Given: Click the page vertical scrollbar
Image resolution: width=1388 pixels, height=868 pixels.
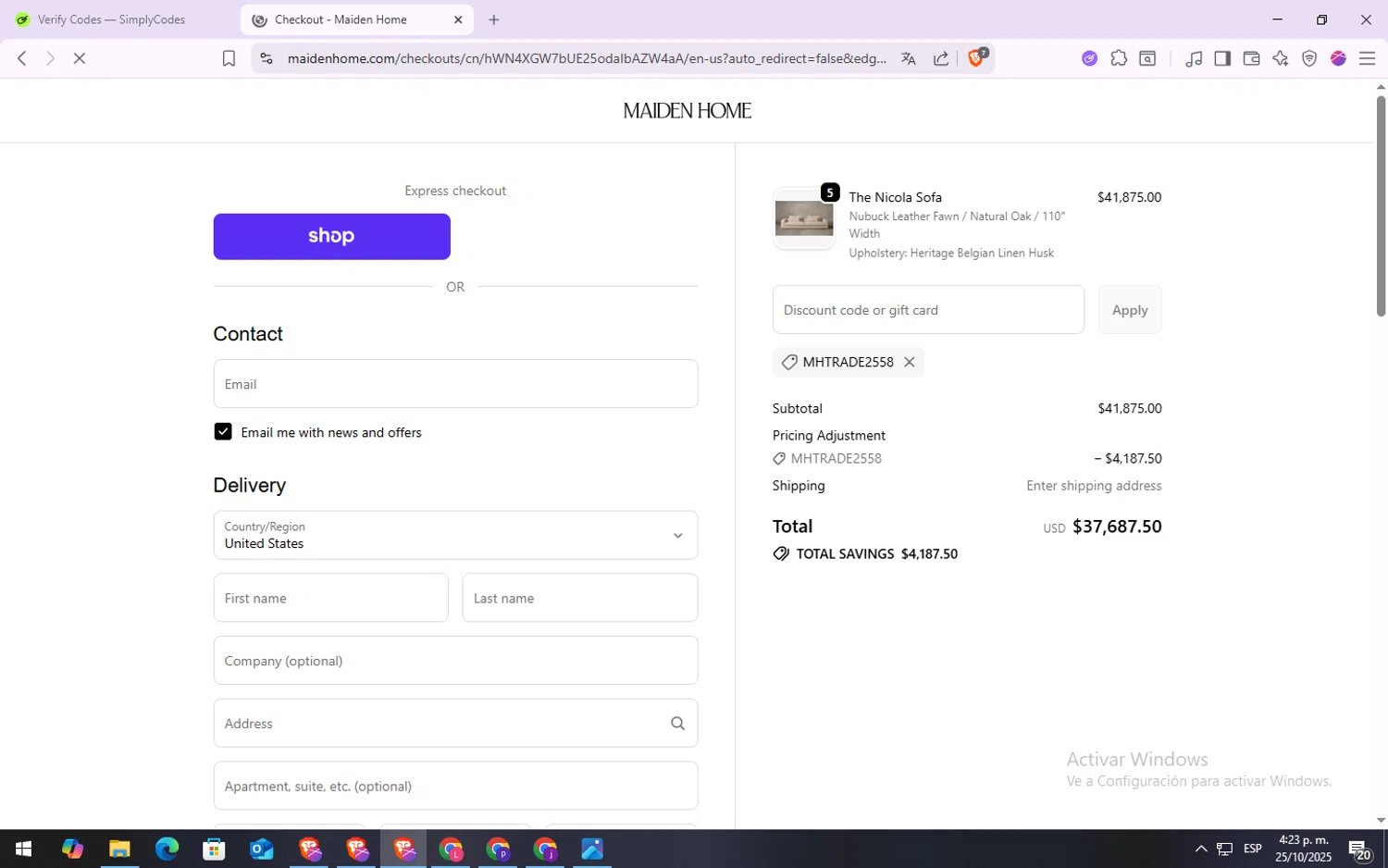Looking at the screenshot, I should (x=1381, y=207).
